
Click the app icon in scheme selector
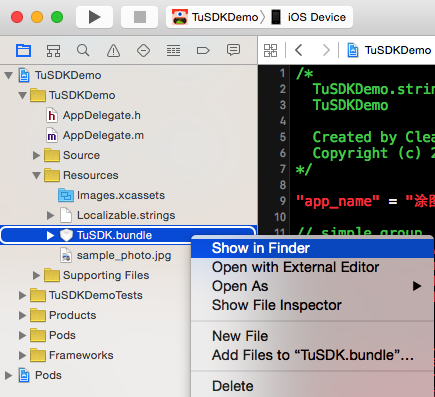pyautogui.click(x=180, y=17)
